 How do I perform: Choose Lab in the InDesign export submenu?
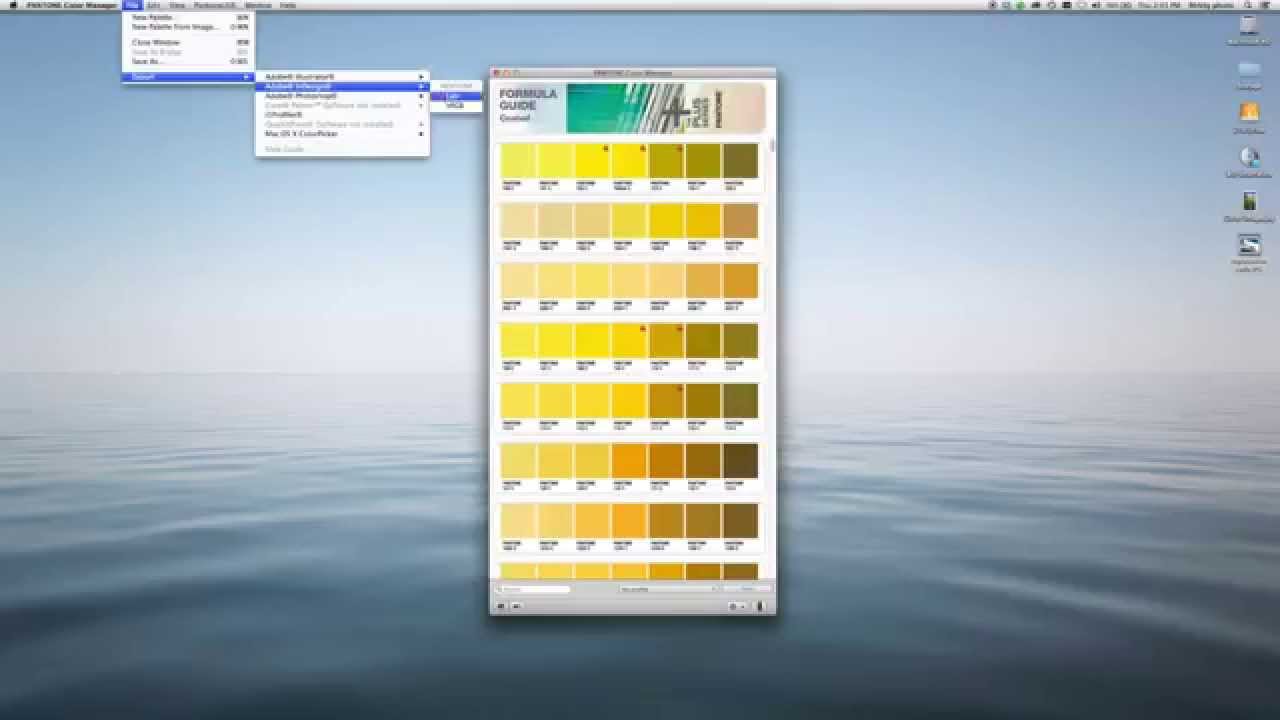point(457,96)
